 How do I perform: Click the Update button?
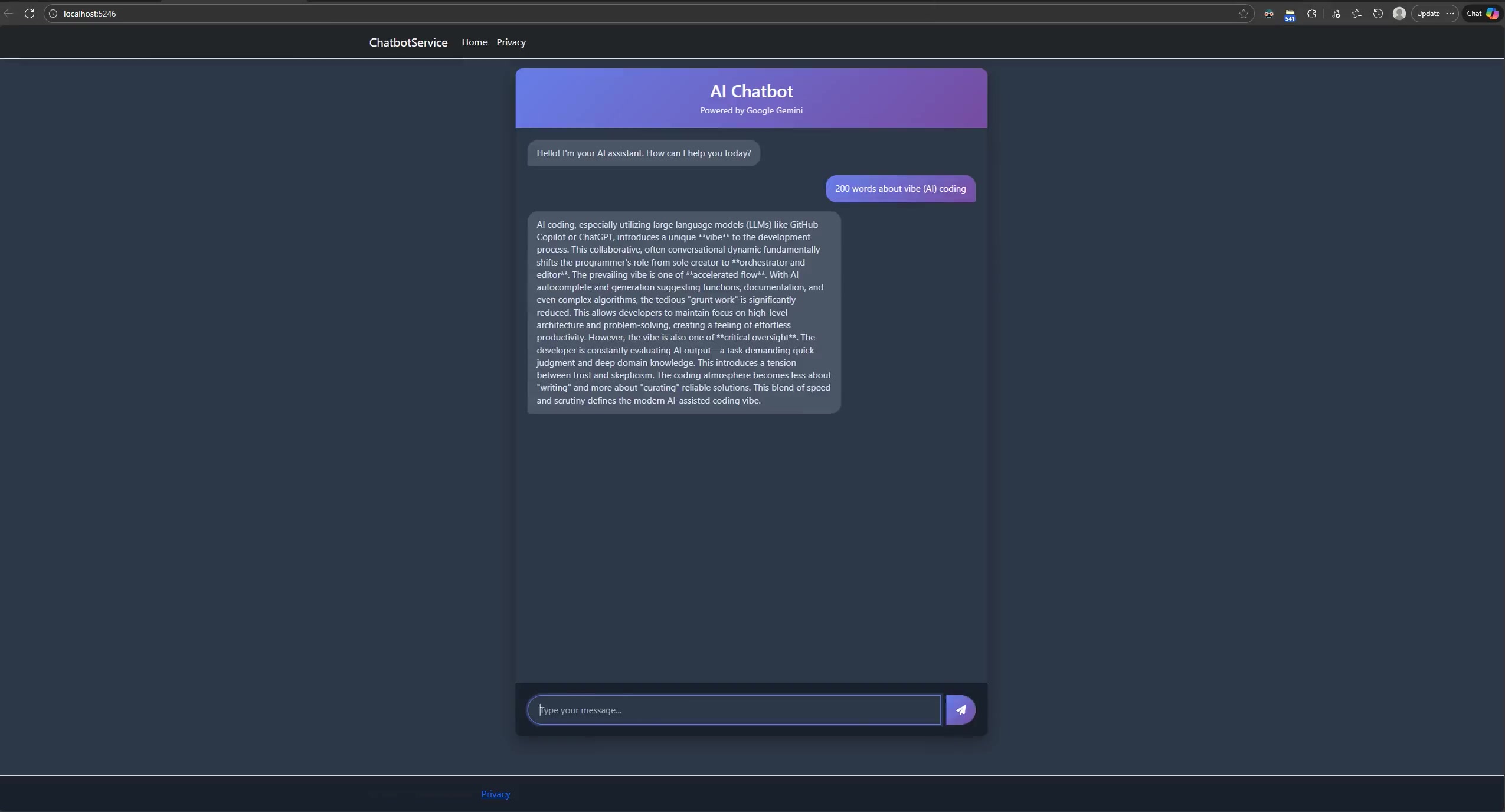point(1428,13)
